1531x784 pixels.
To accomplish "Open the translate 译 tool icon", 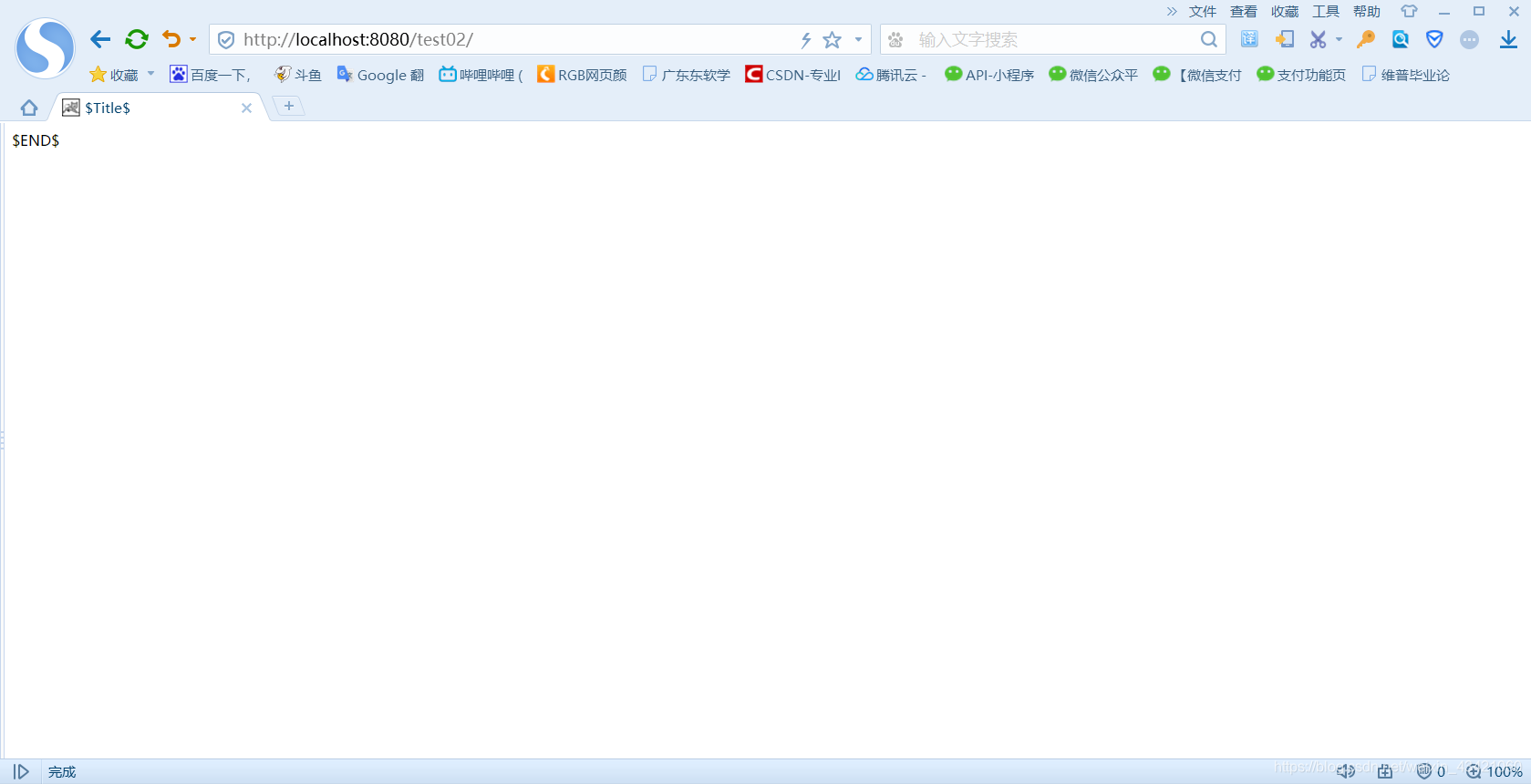I will click(1249, 39).
